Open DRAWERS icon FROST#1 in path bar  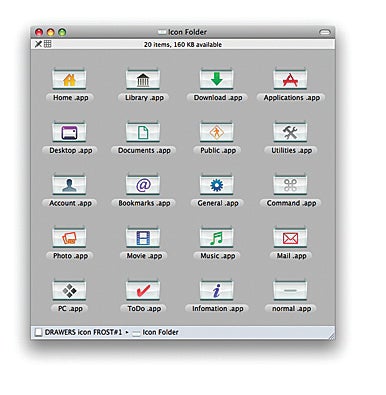tap(79, 332)
